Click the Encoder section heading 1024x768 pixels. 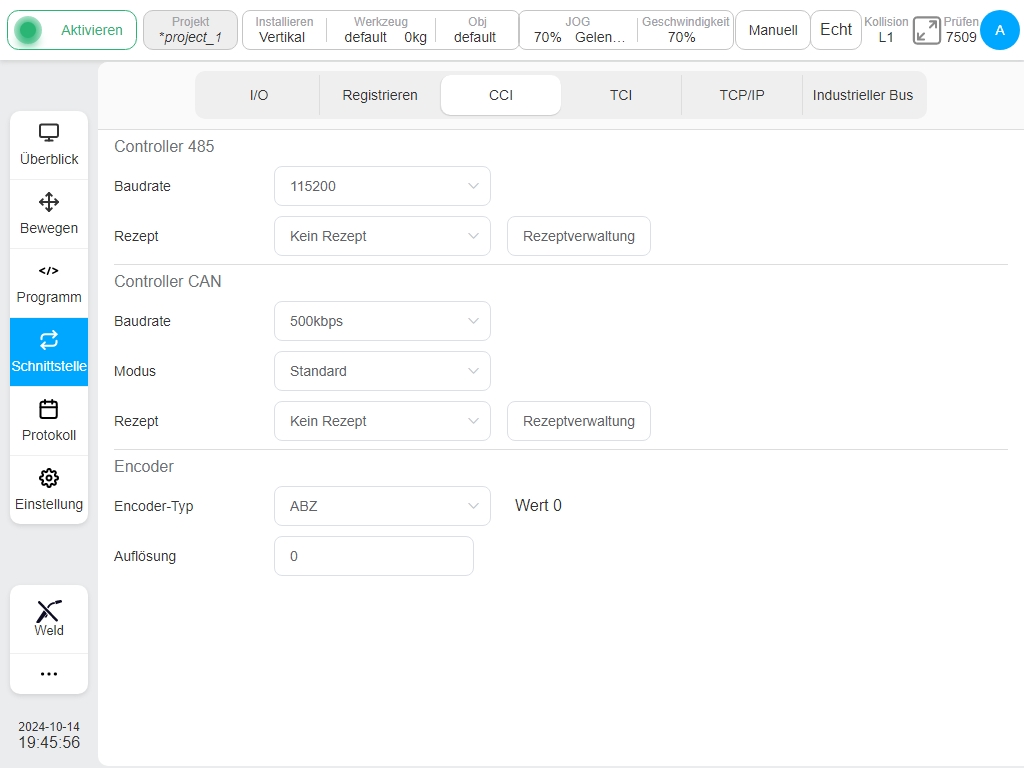click(x=144, y=466)
